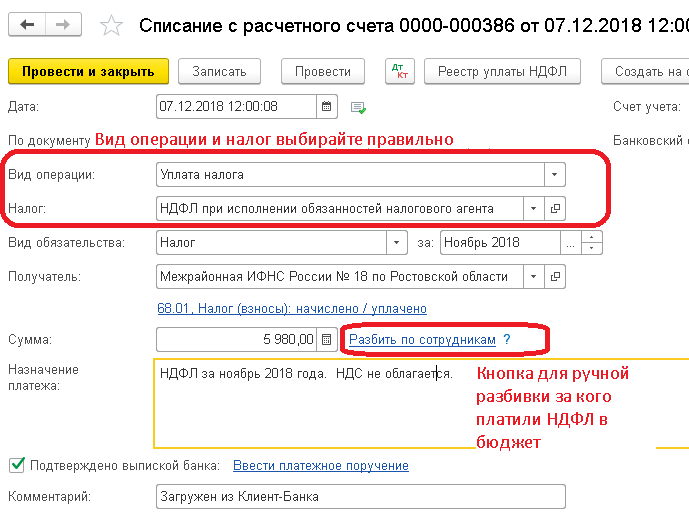Open calculator icon in the Сумма field
Image resolution: width=689 pixels, height=523 pixels.
pyautogui.click(x=327, y=340)
